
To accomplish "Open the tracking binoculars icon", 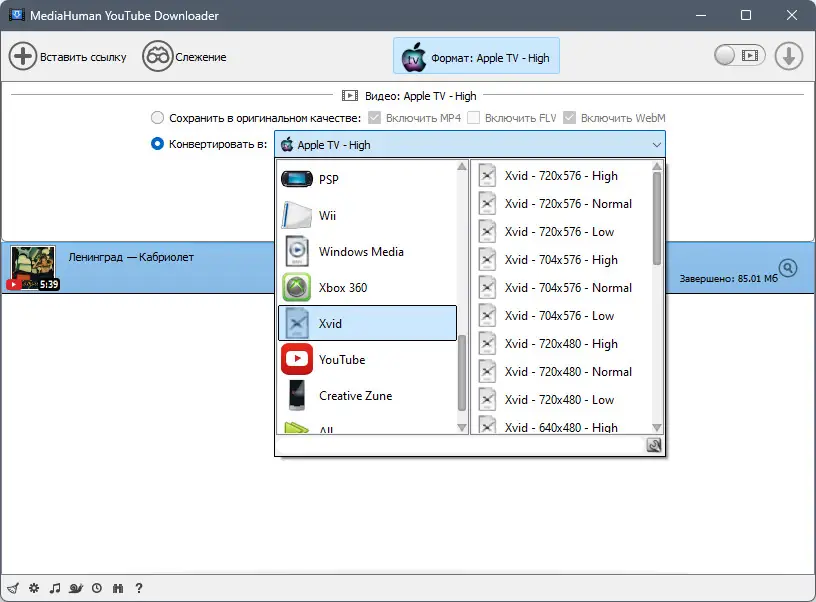I will point(157,56).
